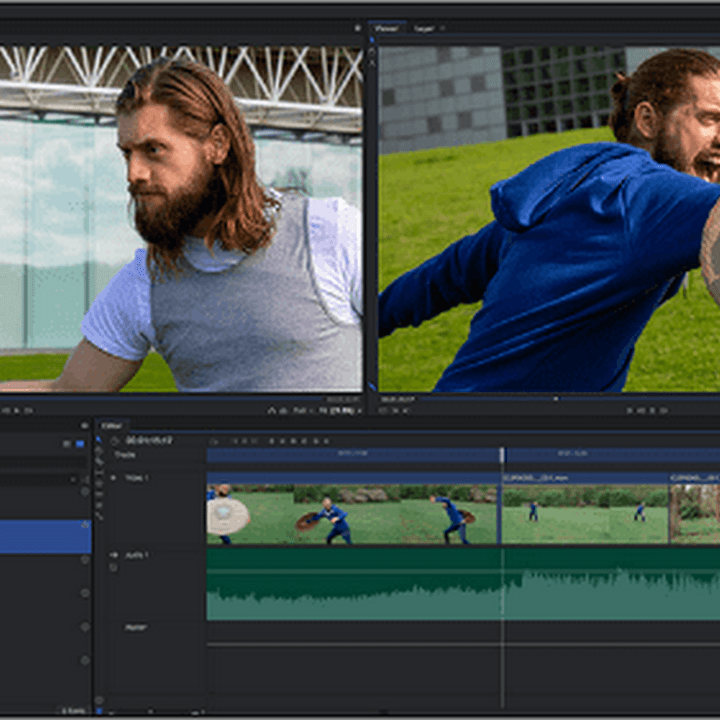Toggle Video 1 track visibility eye
Image resolution: width=720 pixels, height=720 pixels.
coord(113,478)
